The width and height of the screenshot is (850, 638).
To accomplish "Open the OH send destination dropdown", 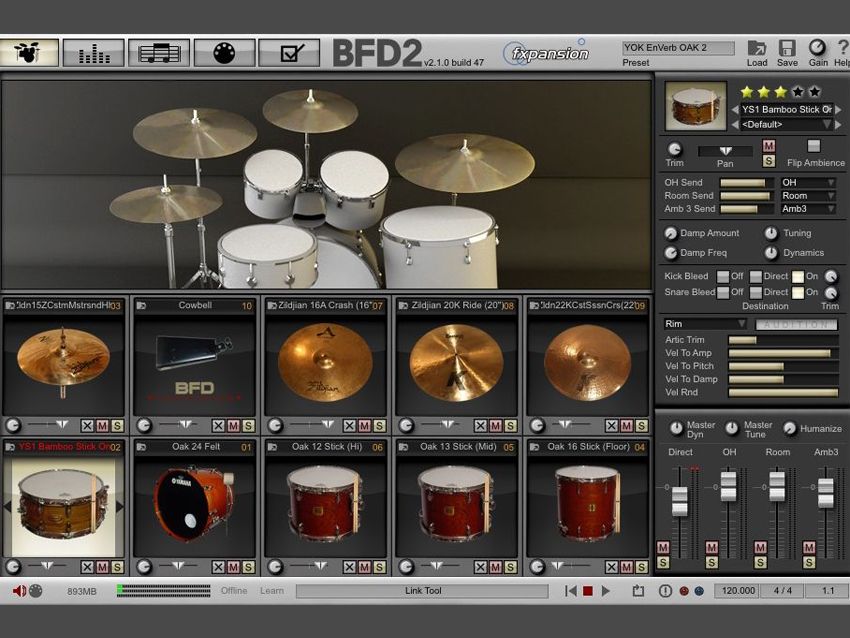I will [x=808, y=183].
